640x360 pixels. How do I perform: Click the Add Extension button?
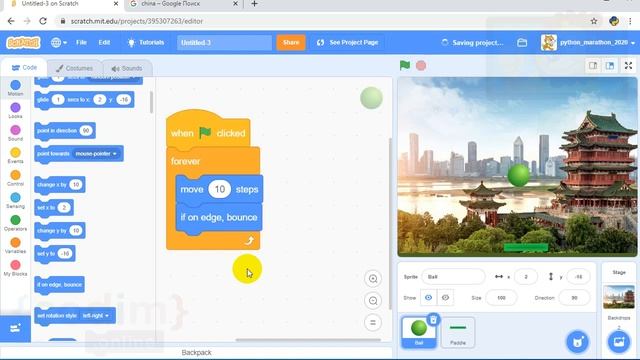coord(15,328)
